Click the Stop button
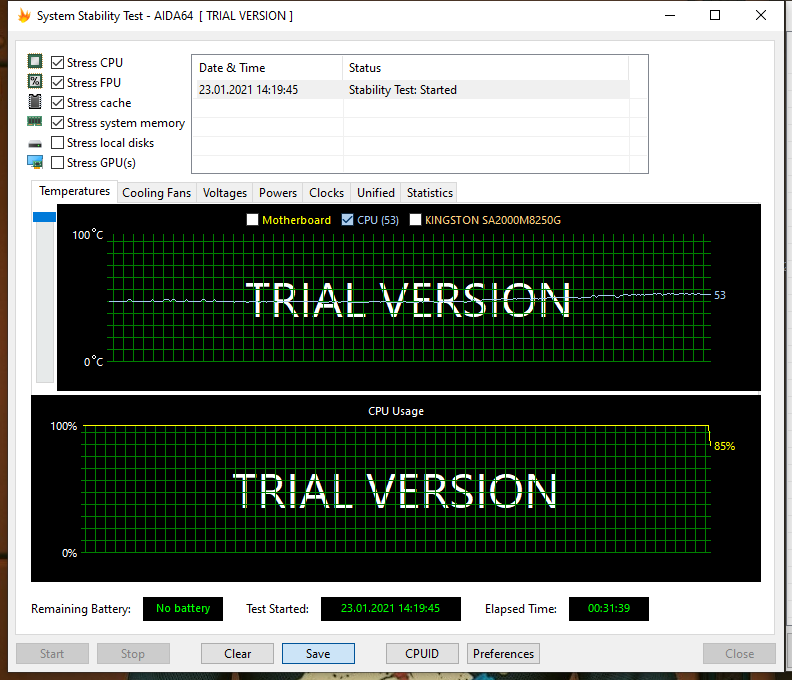 point(133,654)
